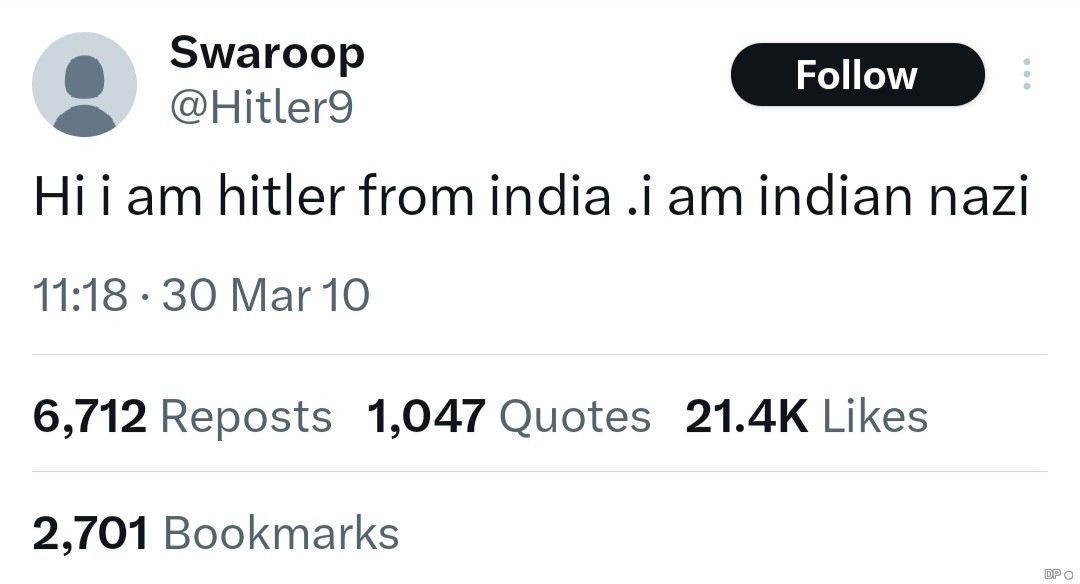The width and height of the screenshot is (1080, 584).
Task: Click the @Hitler9 username handle
Action: [x=261, y=107]
